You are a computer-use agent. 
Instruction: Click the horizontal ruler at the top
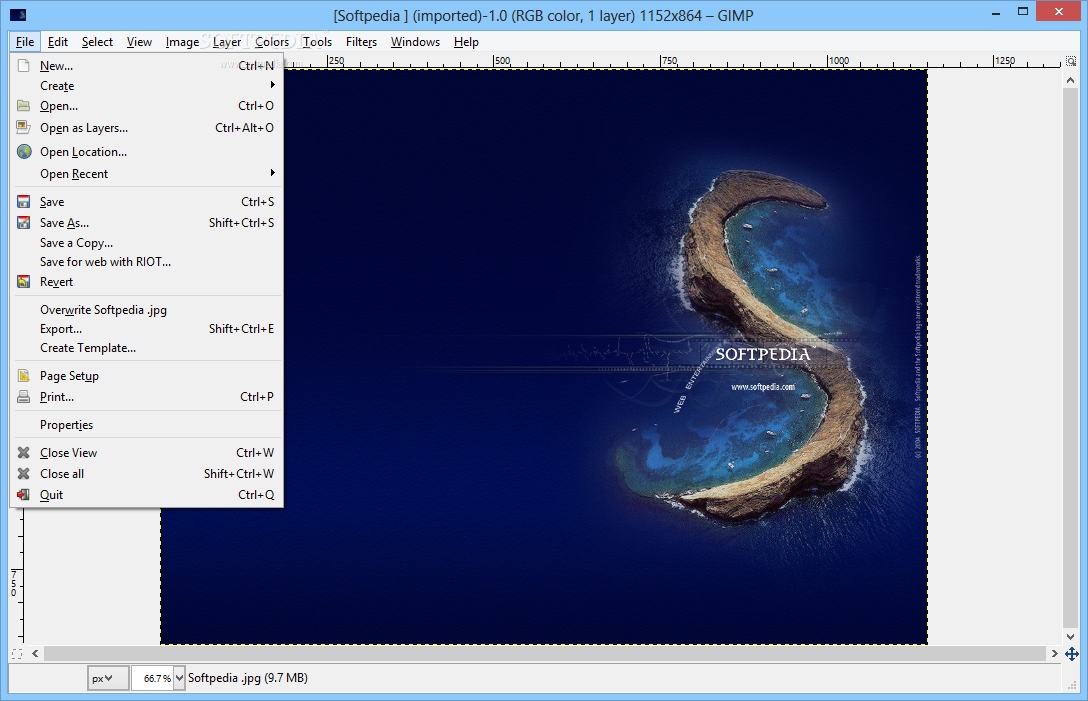click(x=672, y=61)
